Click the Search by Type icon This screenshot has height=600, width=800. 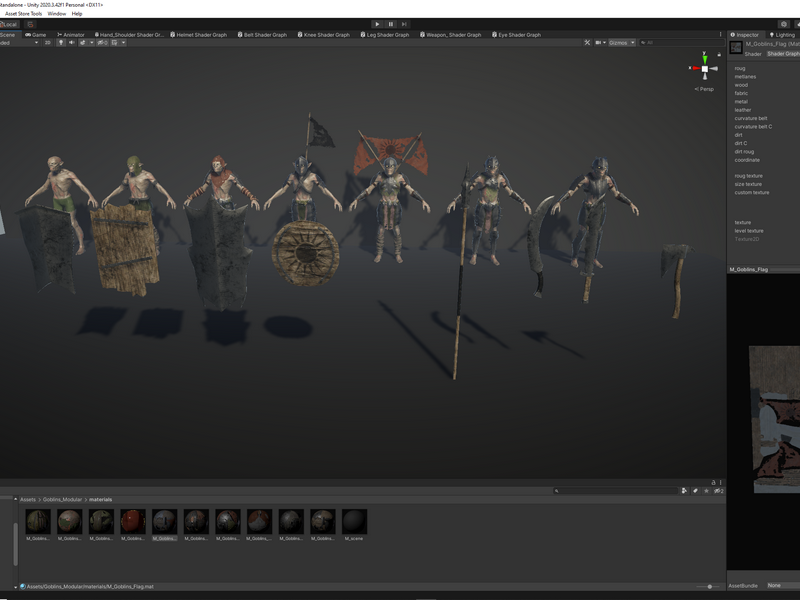684,491
